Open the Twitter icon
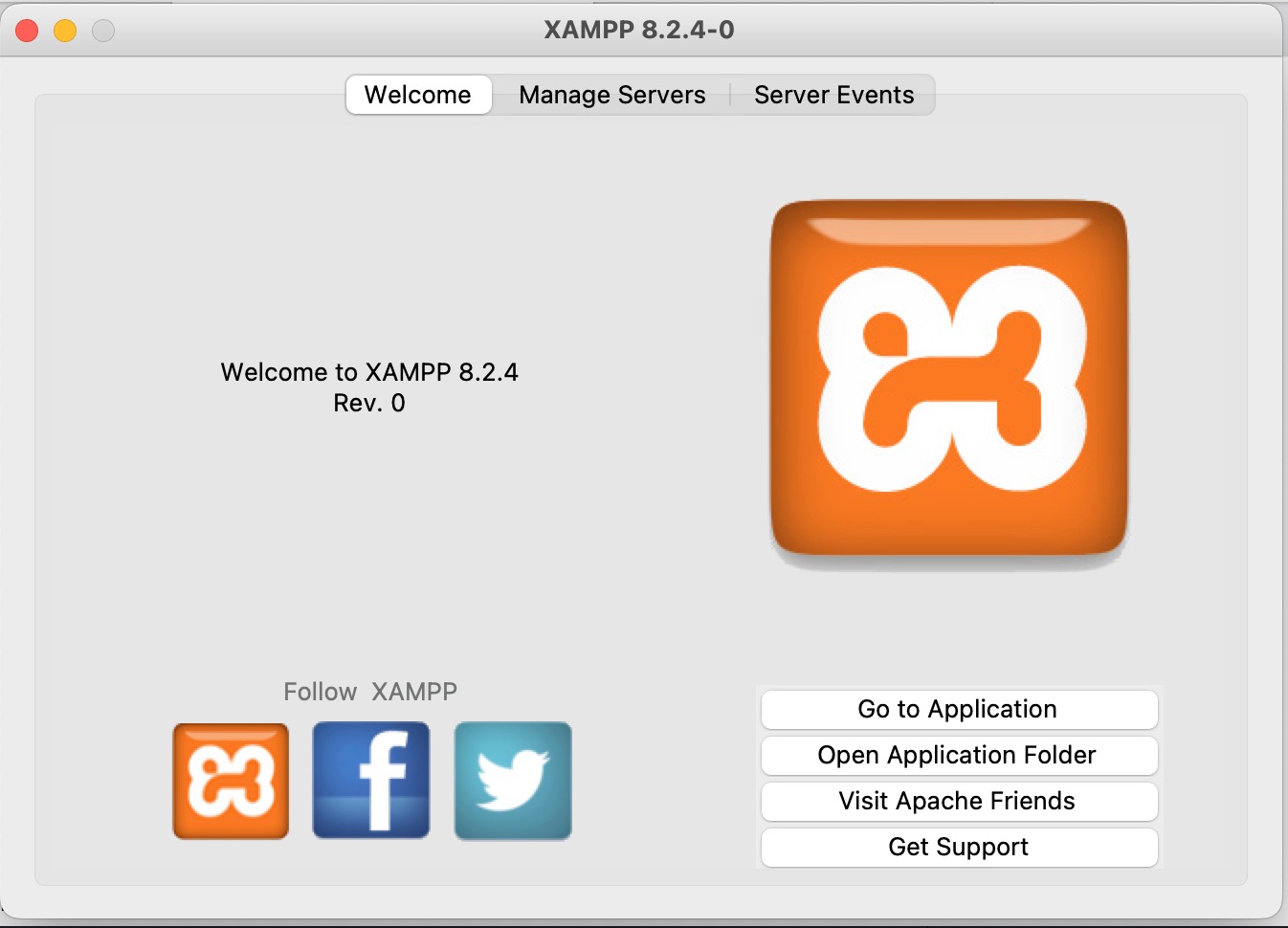The image size is (1288, 928). coord(512,780)
